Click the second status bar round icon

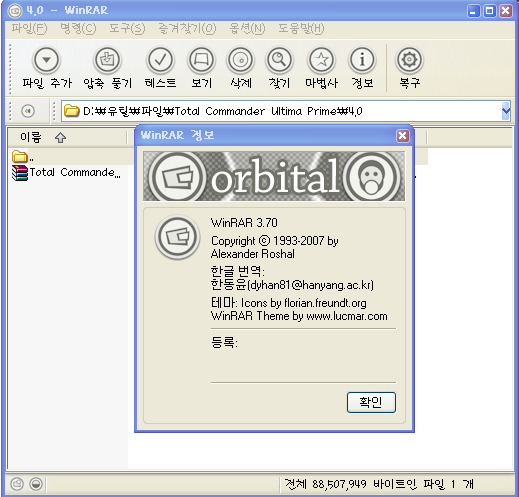[36, 484]
